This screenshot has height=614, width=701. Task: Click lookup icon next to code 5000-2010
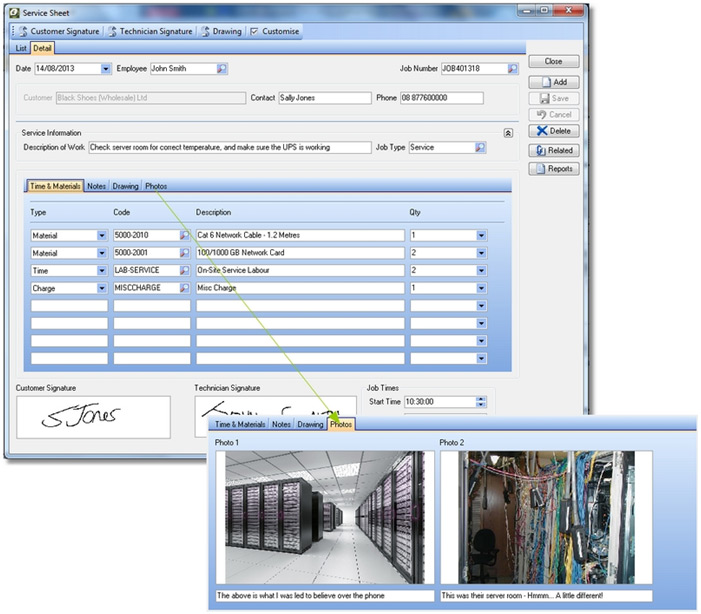click(x=184, y=235)
